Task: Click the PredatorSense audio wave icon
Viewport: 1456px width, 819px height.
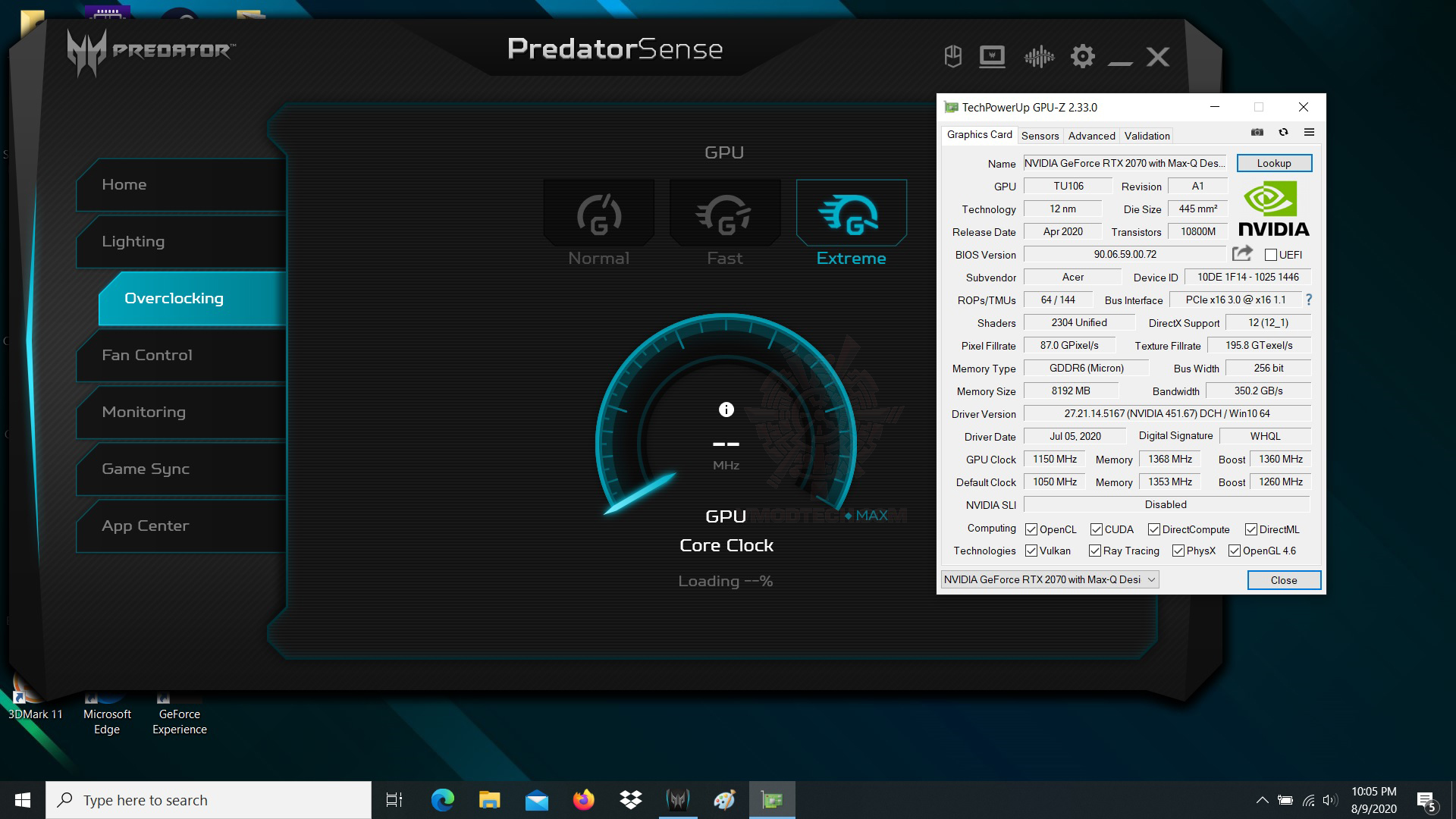Action: pyautogui.click(x=1038, y=56)
